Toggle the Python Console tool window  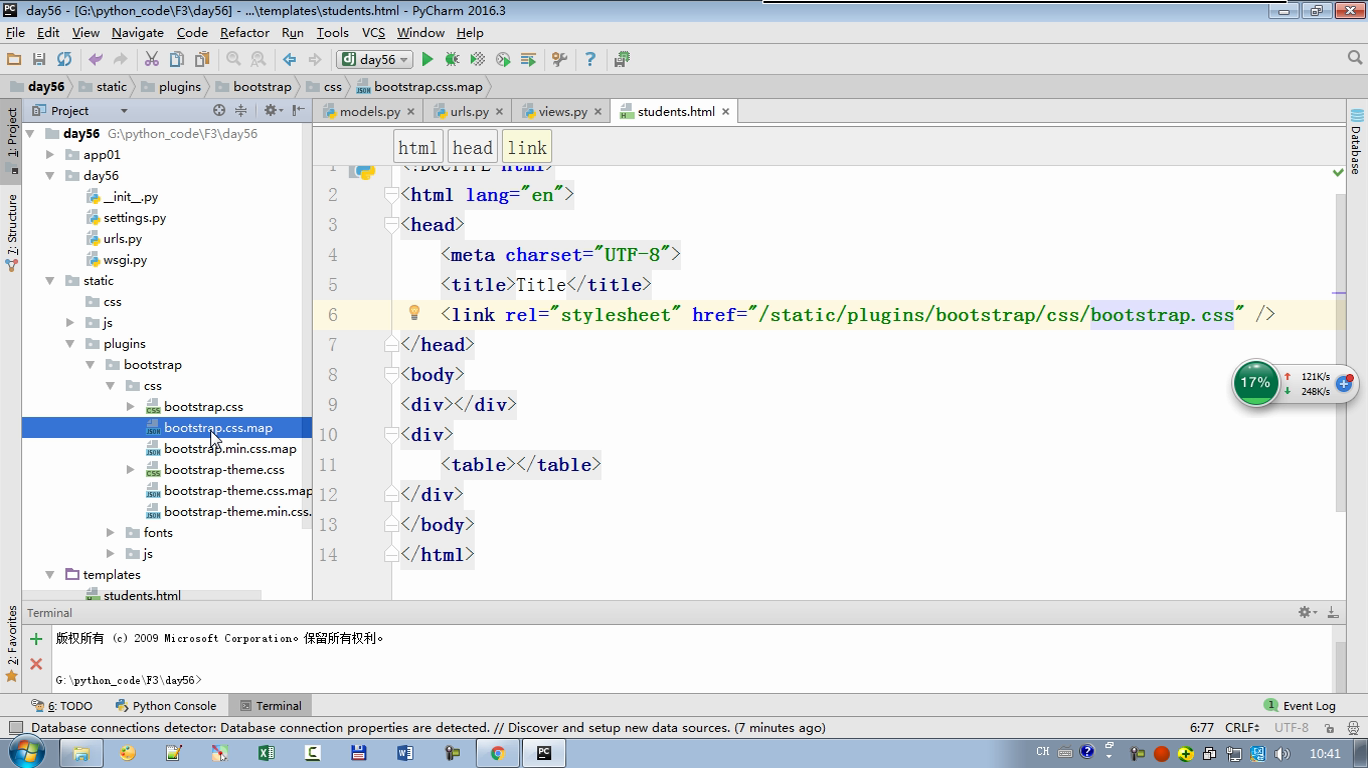(165, 706)
